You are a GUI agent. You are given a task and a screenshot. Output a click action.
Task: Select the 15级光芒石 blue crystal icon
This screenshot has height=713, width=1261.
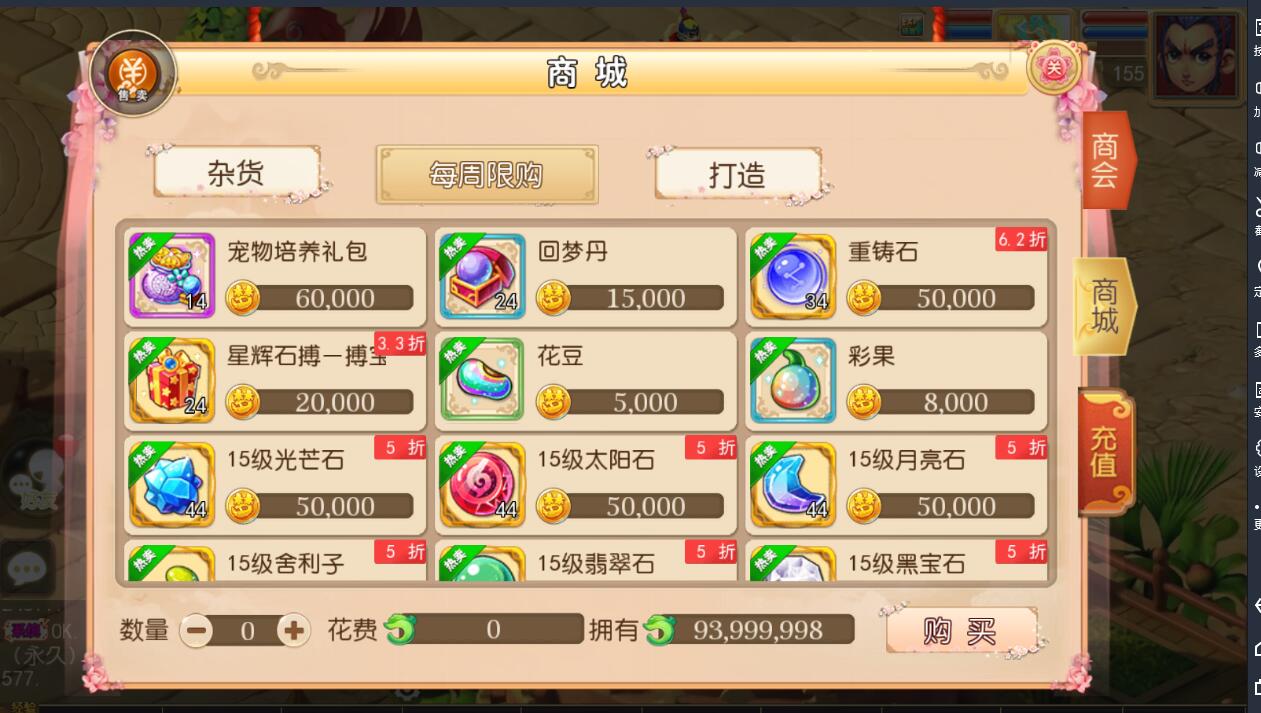[172, 484]
